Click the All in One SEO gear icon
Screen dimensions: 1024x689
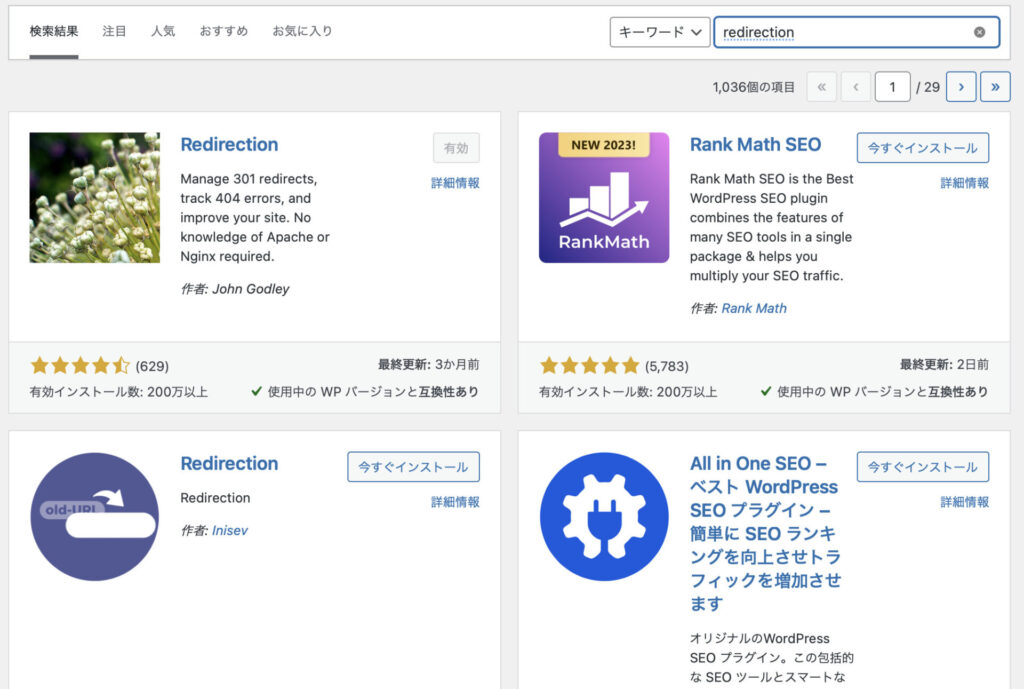[x=604, y=517]
